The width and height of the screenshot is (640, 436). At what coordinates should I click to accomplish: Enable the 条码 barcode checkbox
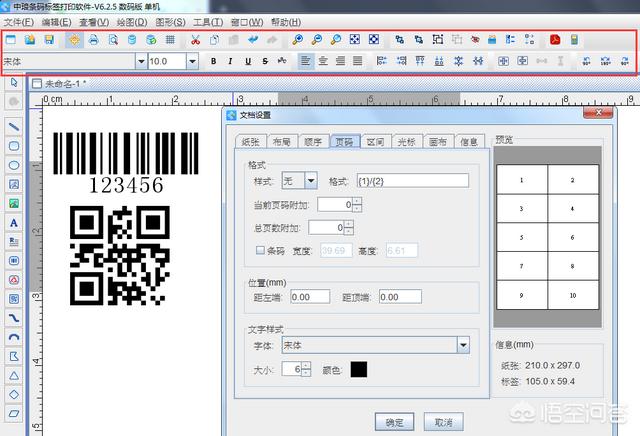point(260,250)
